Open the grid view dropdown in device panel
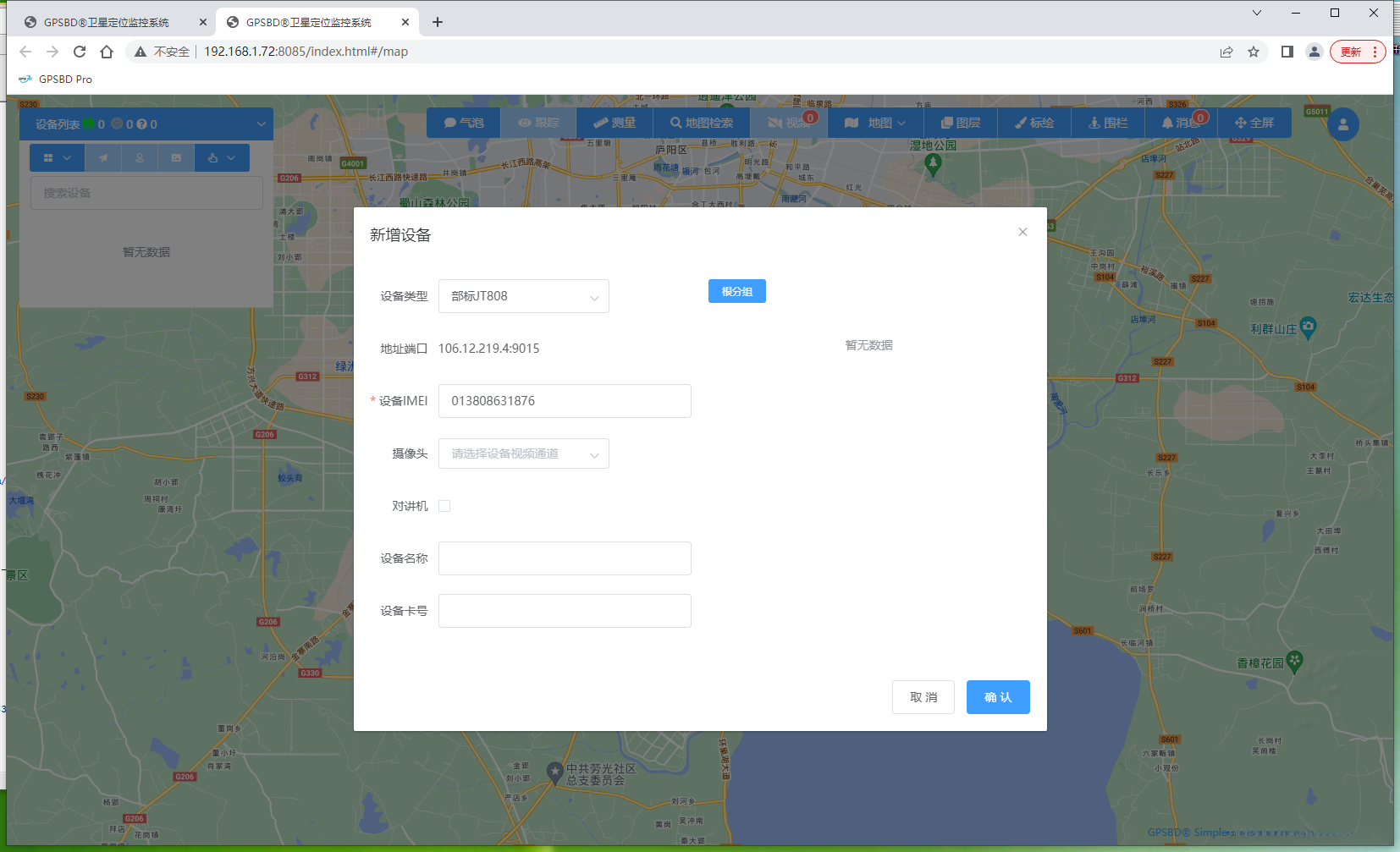 (57, 158)
